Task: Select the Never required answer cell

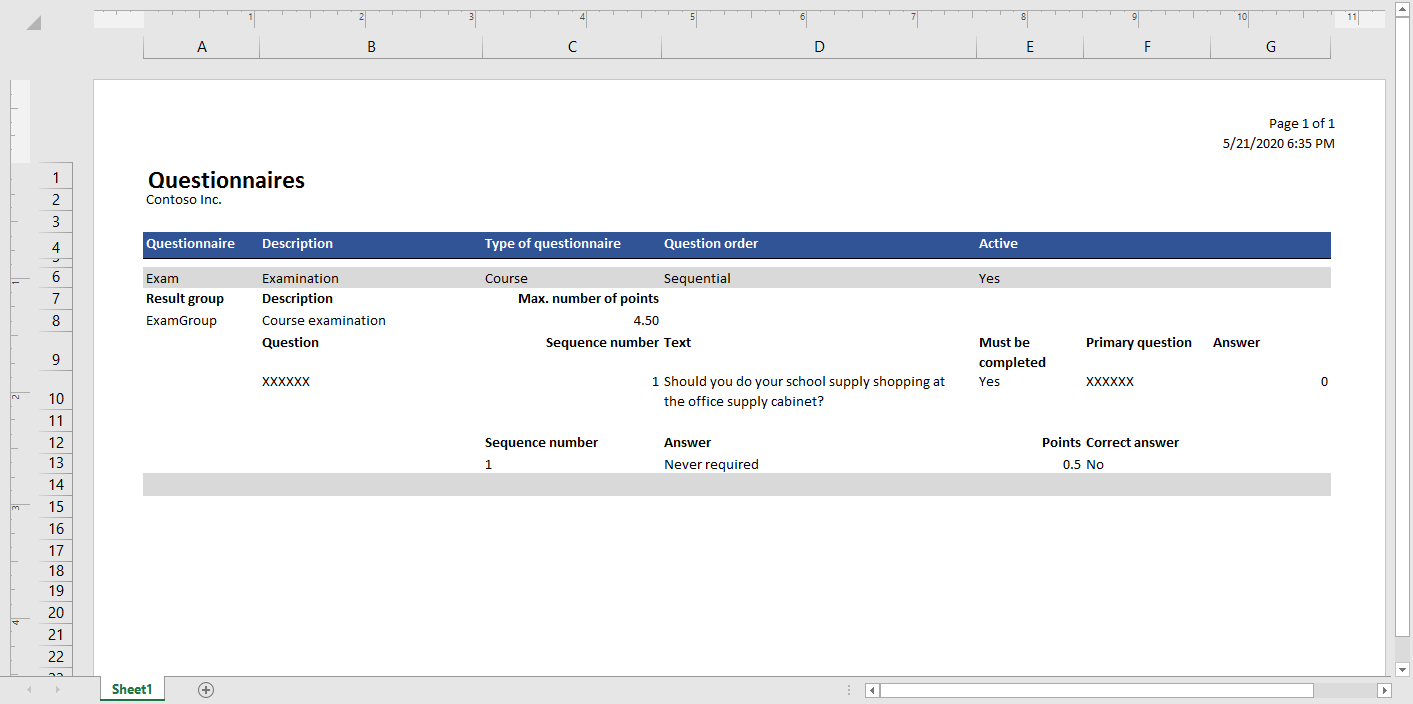Action: click(x=711, y=464)
